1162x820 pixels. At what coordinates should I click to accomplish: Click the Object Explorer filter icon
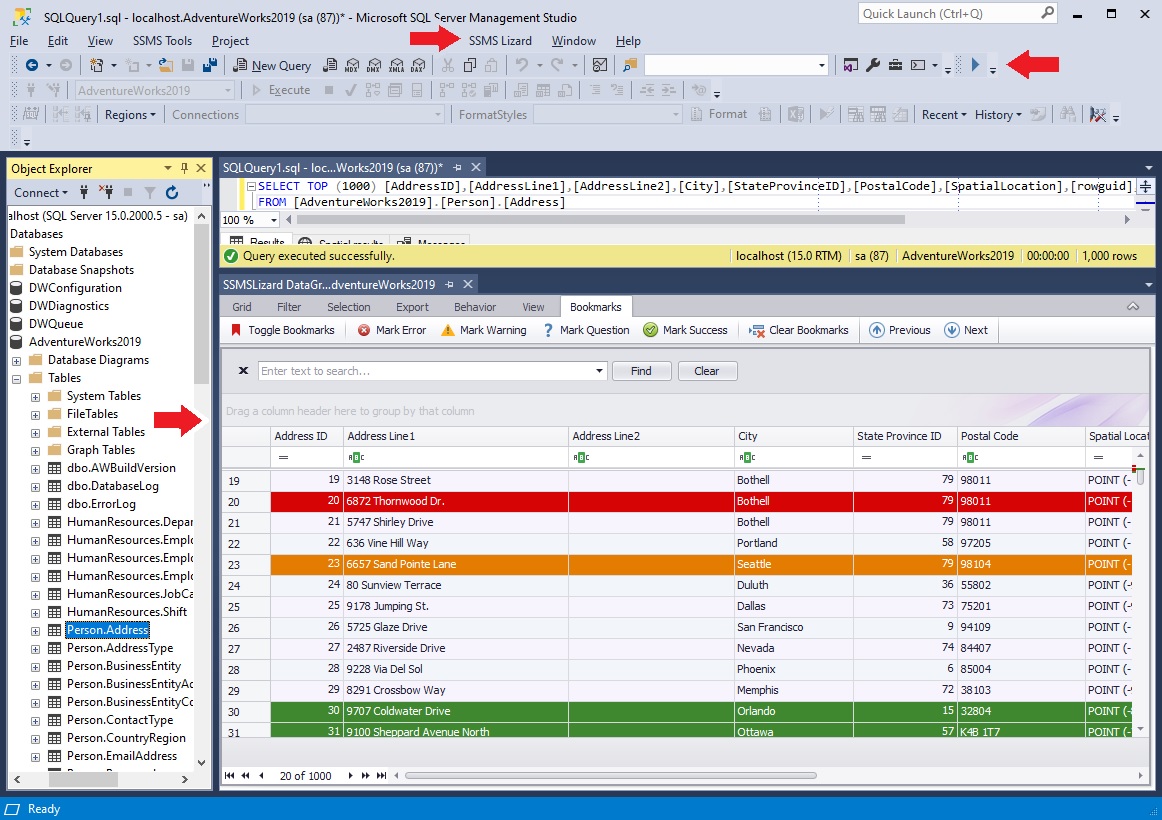[150, 193]
